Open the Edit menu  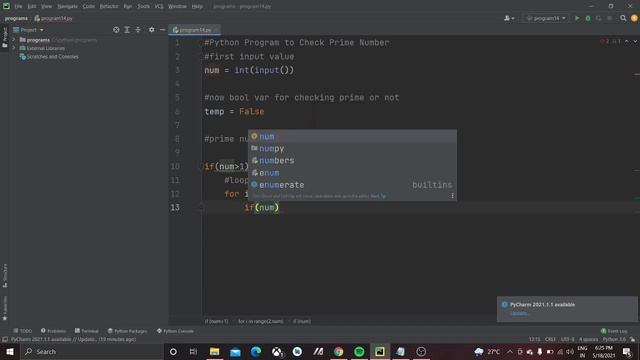coord(32,7)
